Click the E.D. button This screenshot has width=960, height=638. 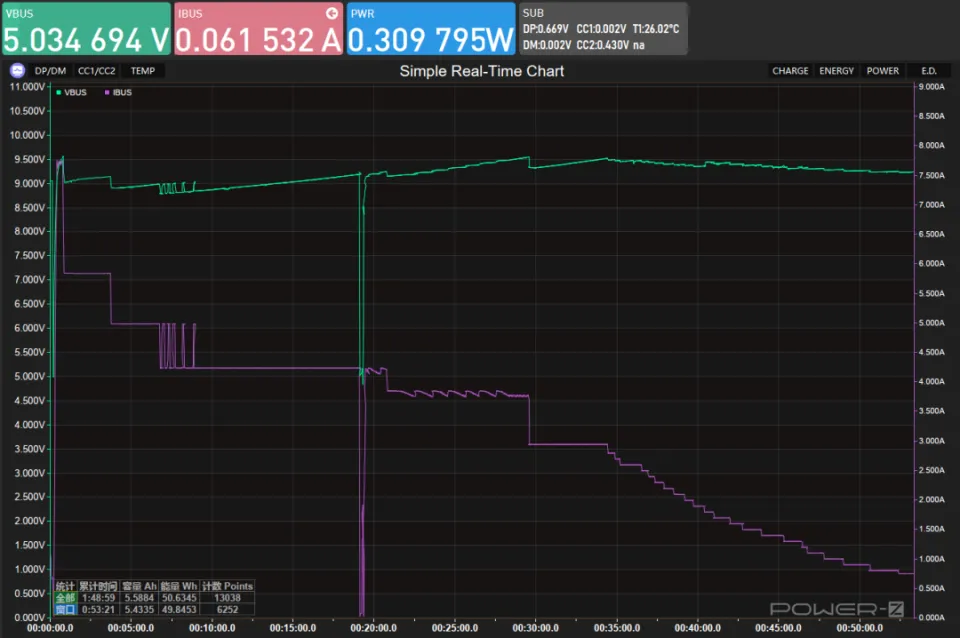(x=929, y=71)
